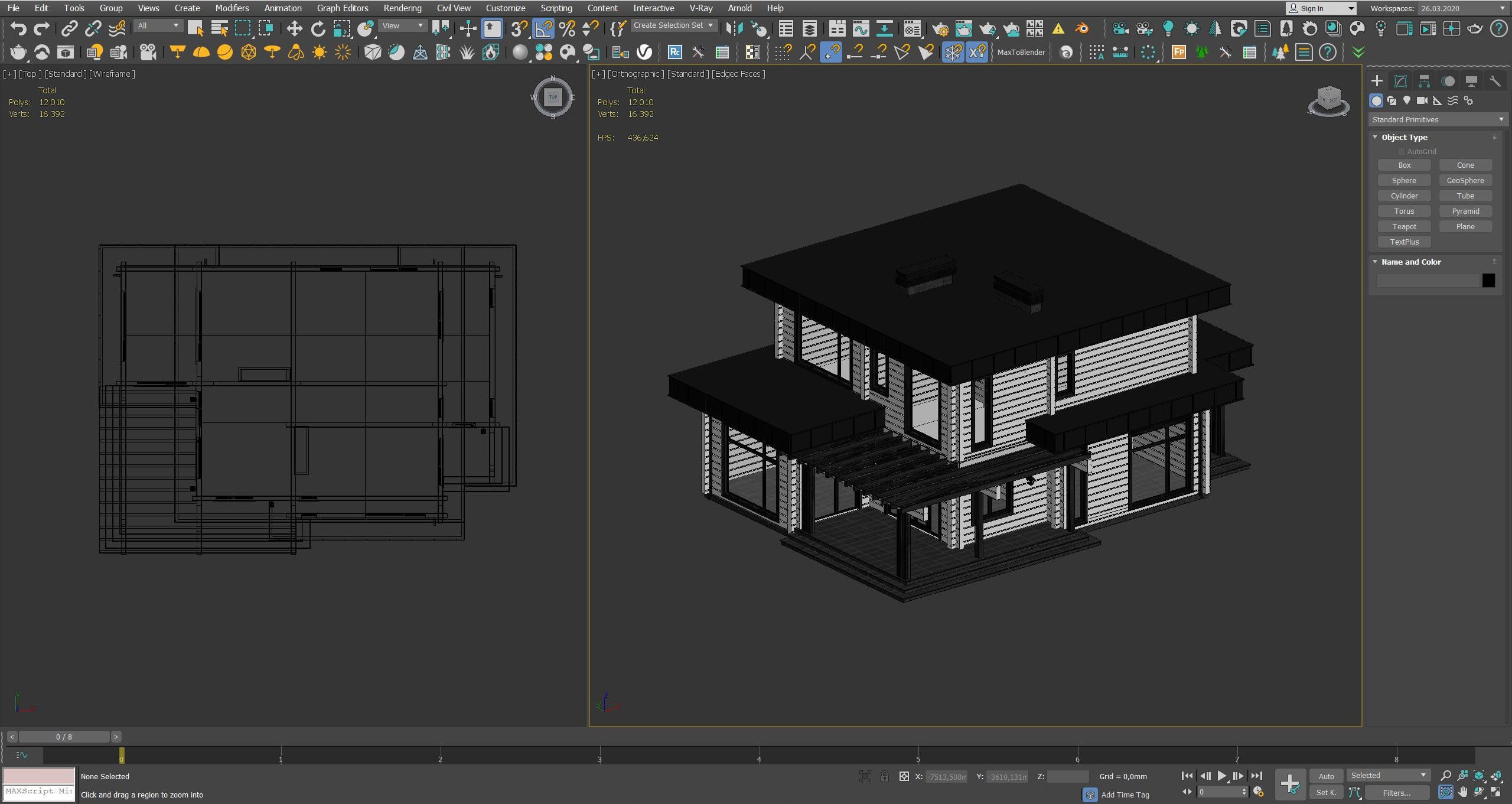Select the Select and Link chain tool
The height and width of the screenshot is (804, 1512).
(70, 28)
